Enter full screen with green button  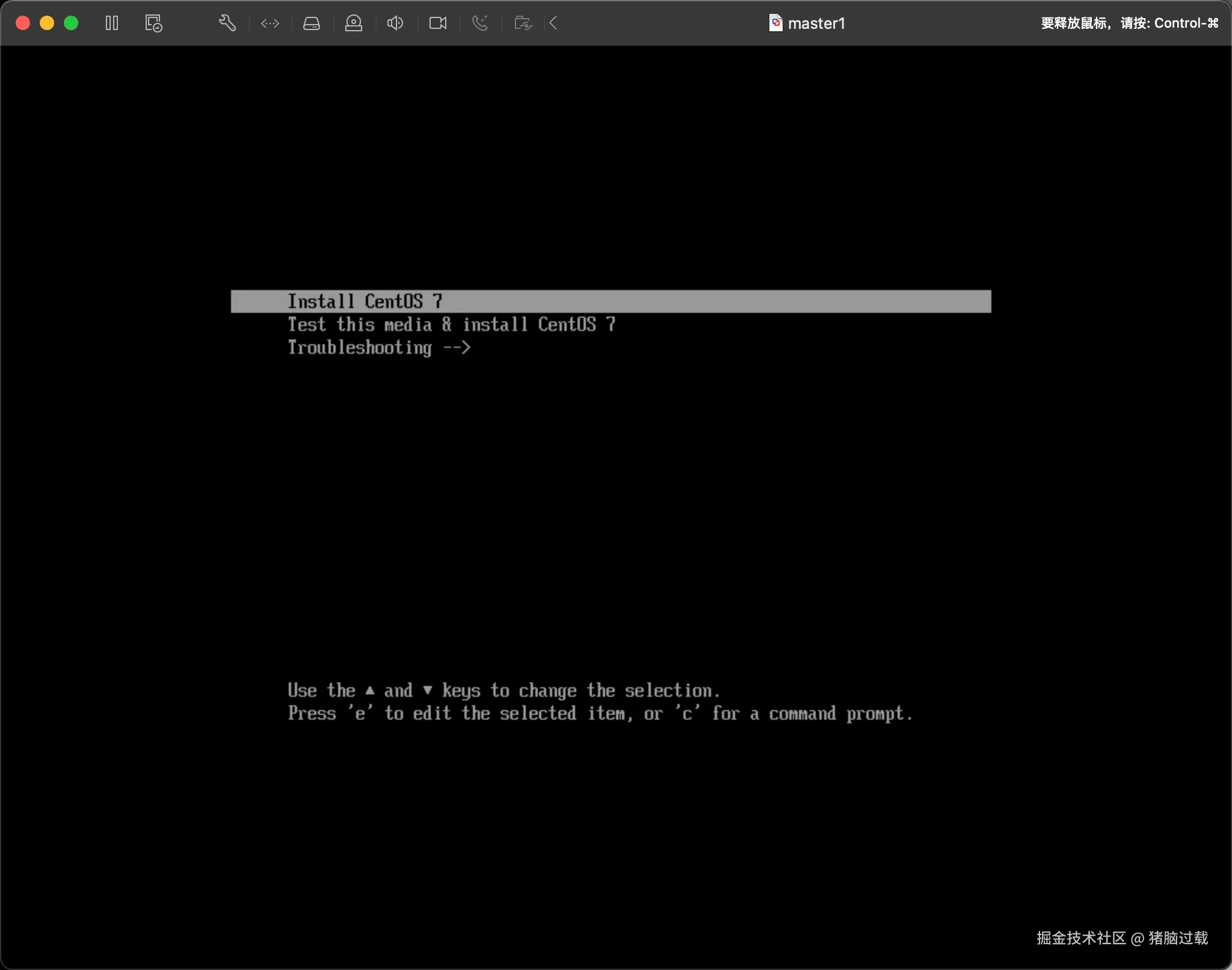[x=71, y=23]
